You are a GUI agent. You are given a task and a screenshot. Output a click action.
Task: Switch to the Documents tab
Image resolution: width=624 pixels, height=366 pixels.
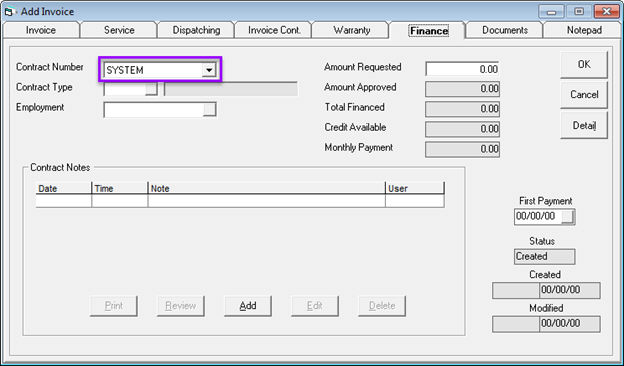click(505, 30)
